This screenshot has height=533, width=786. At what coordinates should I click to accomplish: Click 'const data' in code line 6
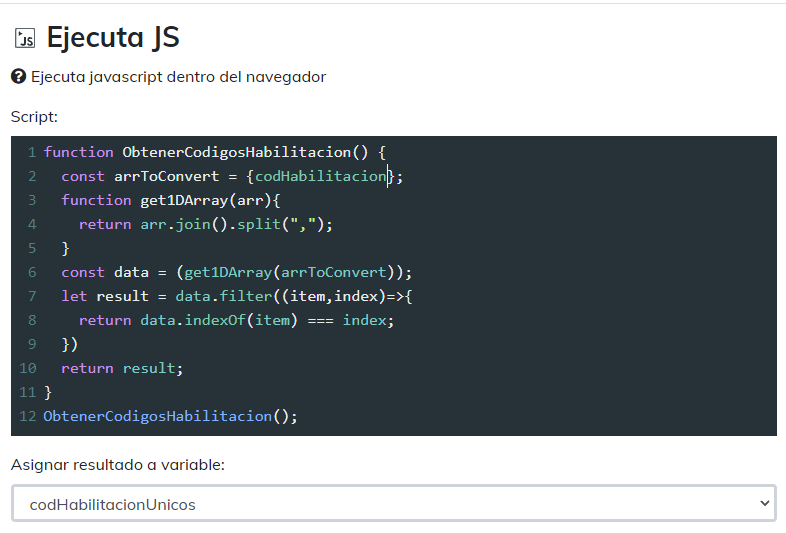pos(105,272)
